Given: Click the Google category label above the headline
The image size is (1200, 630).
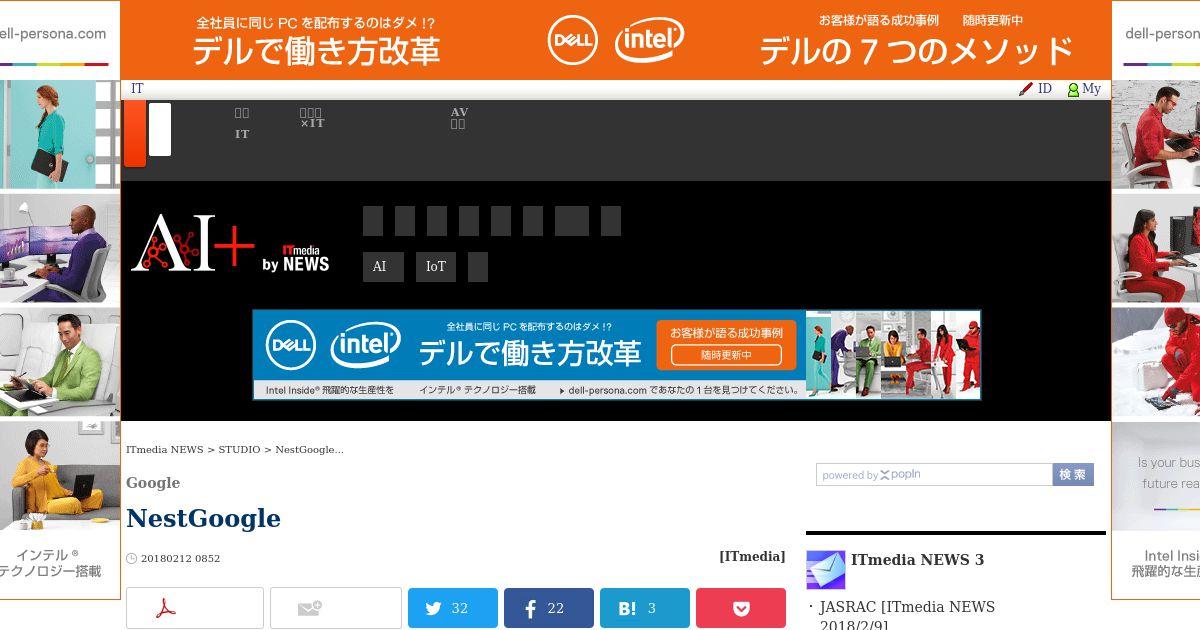Looking at the screenshot, I should pos(153,483).
